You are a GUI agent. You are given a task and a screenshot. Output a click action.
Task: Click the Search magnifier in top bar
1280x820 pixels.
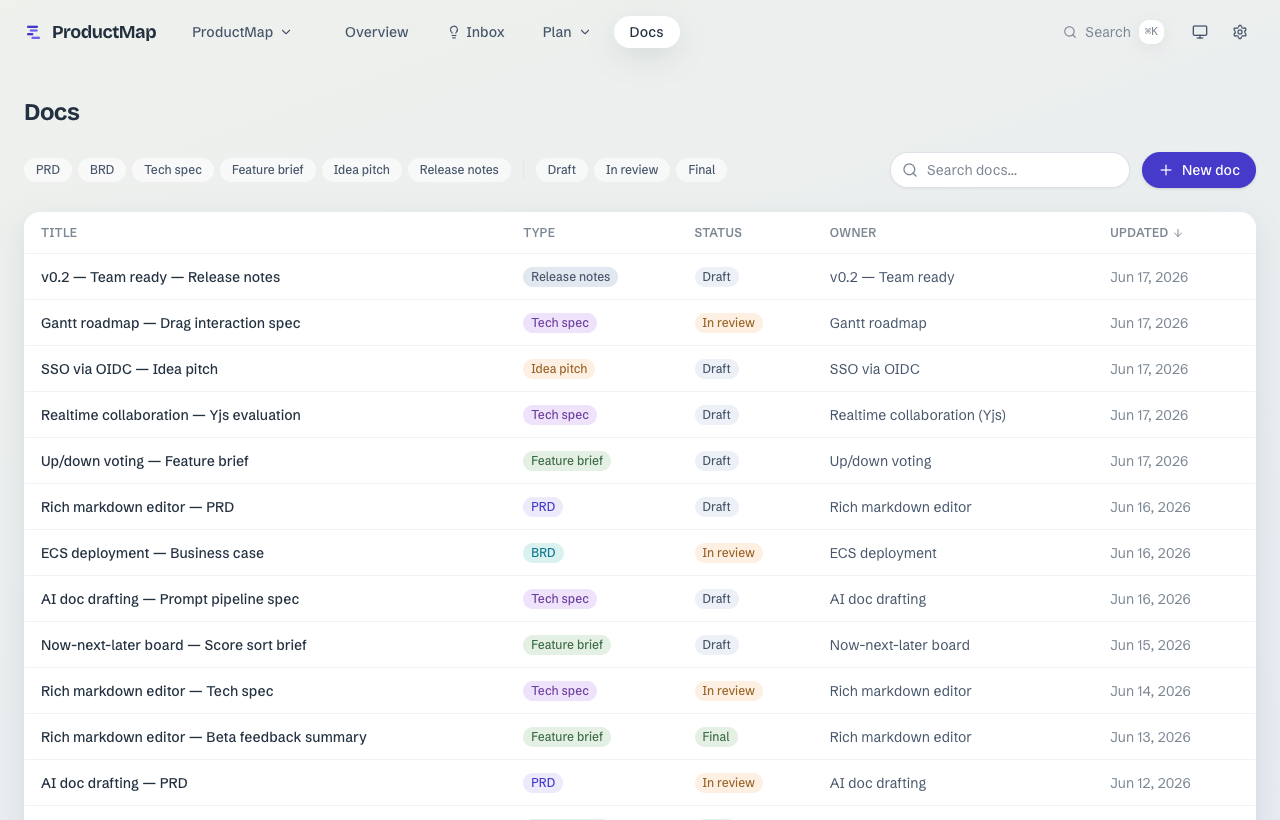tap(1070, 32)
